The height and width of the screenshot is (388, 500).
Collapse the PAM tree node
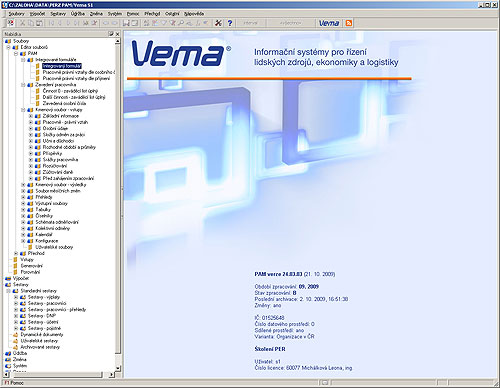[16, 53]
